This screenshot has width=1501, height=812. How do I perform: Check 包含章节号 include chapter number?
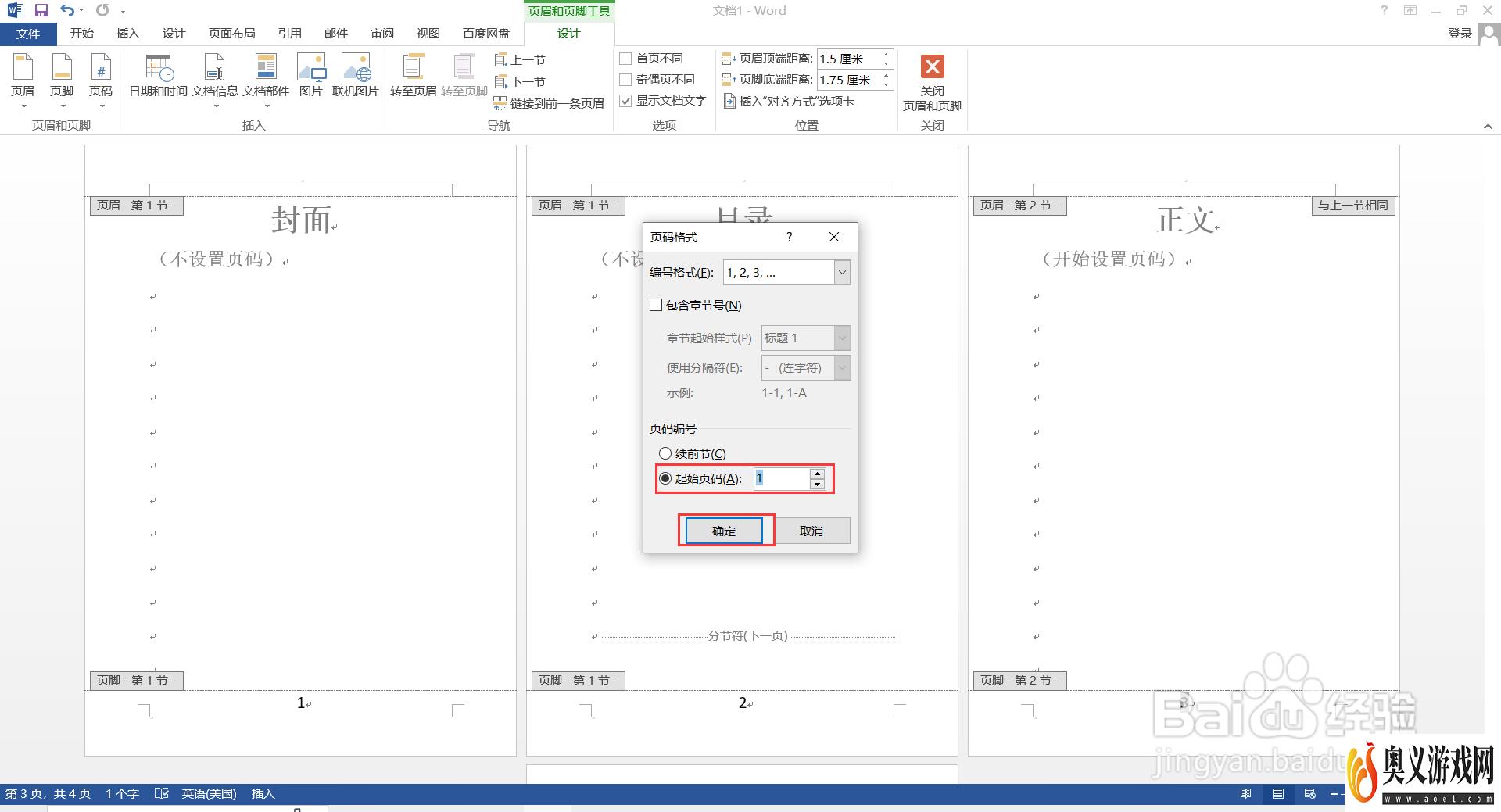coord(656,305)
